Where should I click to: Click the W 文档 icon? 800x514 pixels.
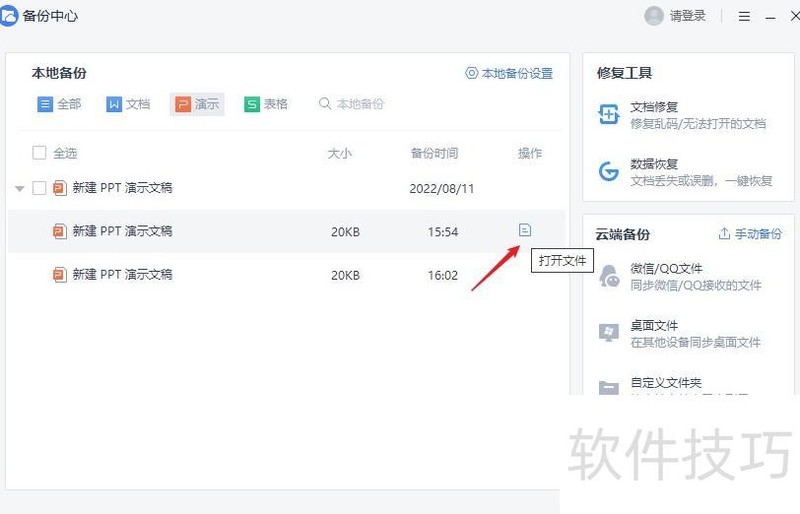114,104
